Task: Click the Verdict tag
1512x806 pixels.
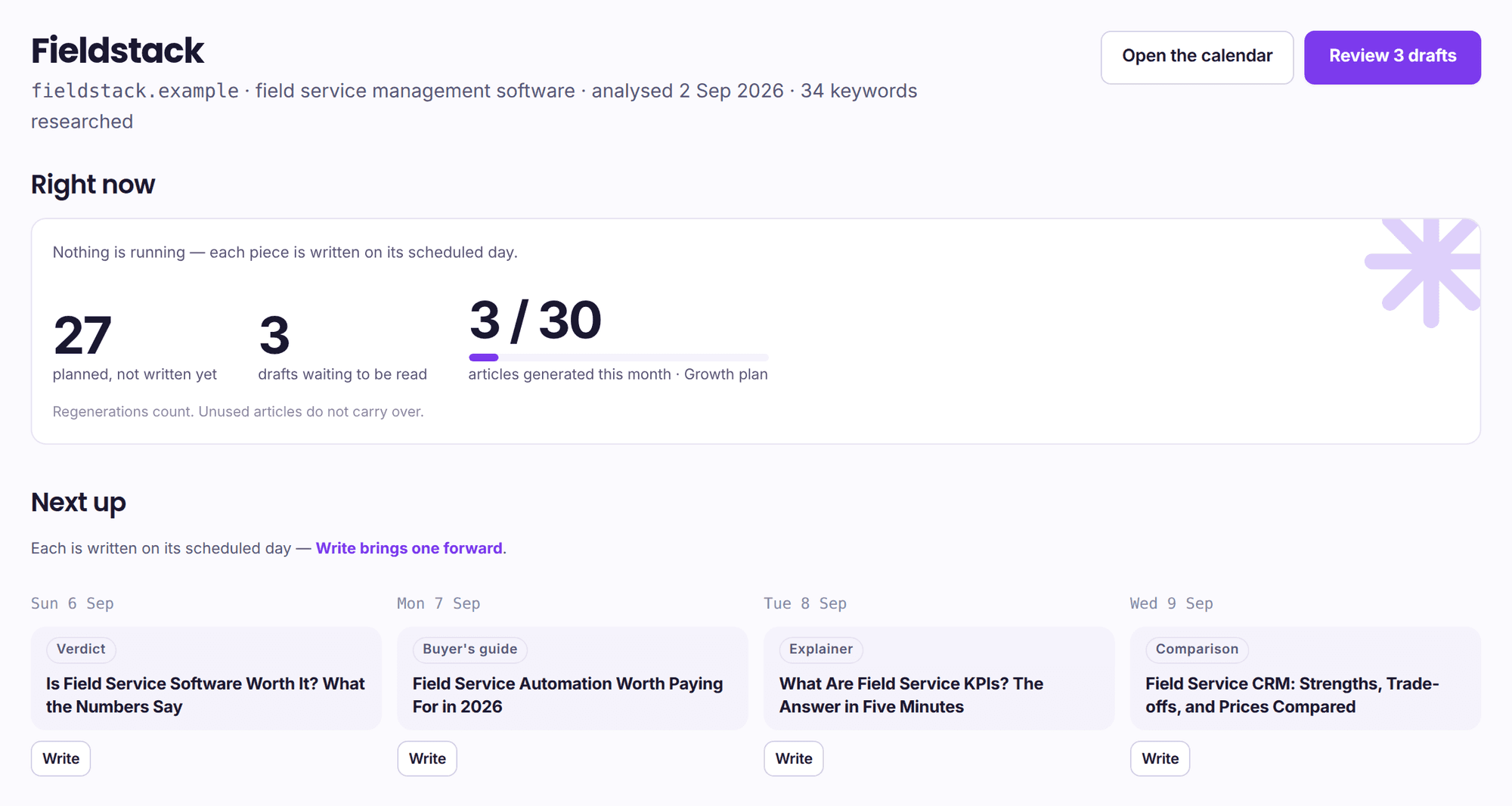Action: pyautogui.click(x=81, y=649)
